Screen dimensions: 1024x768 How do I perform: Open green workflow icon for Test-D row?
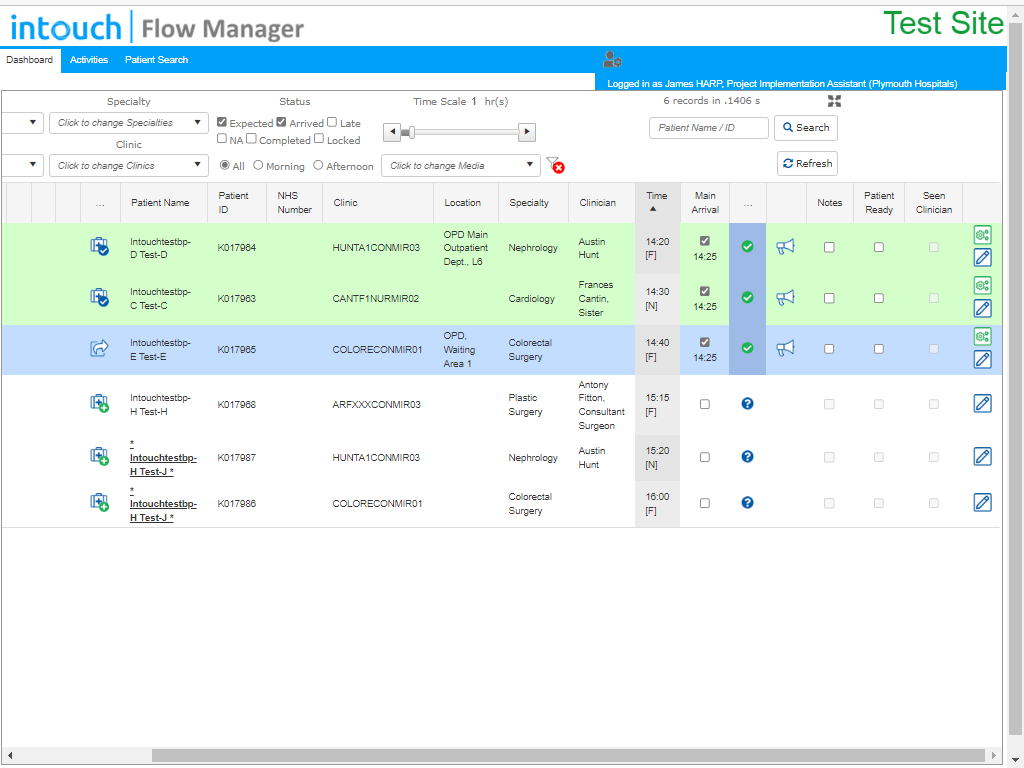[x=982, y=234]
